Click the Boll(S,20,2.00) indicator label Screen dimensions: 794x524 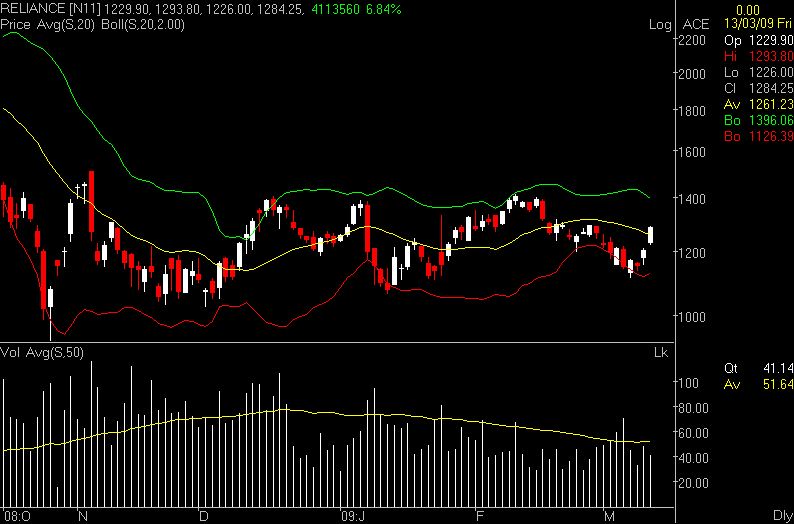click(x=143, y=24)
